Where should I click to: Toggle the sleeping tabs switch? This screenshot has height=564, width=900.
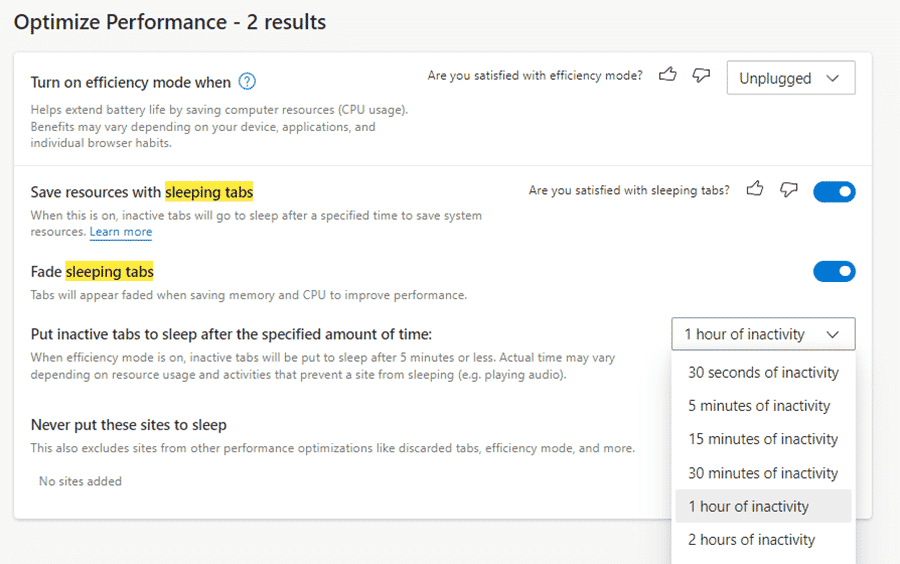pos(834,191)
